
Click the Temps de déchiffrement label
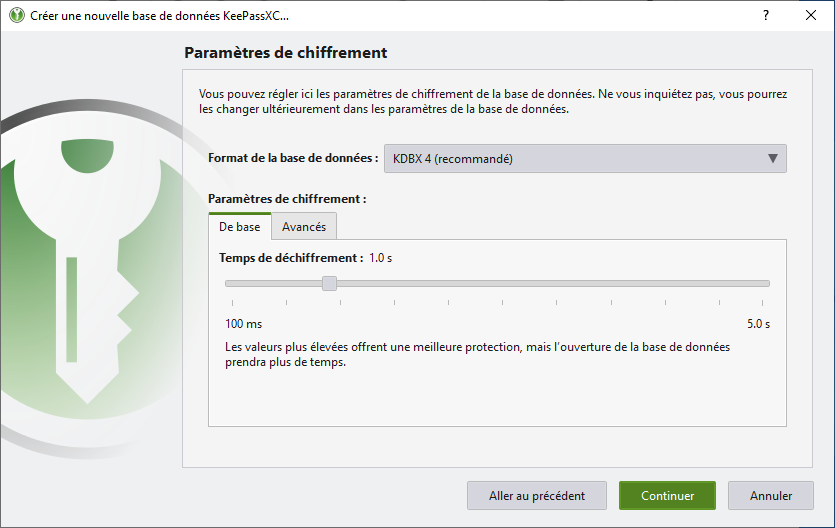click(x=291, y=258)
